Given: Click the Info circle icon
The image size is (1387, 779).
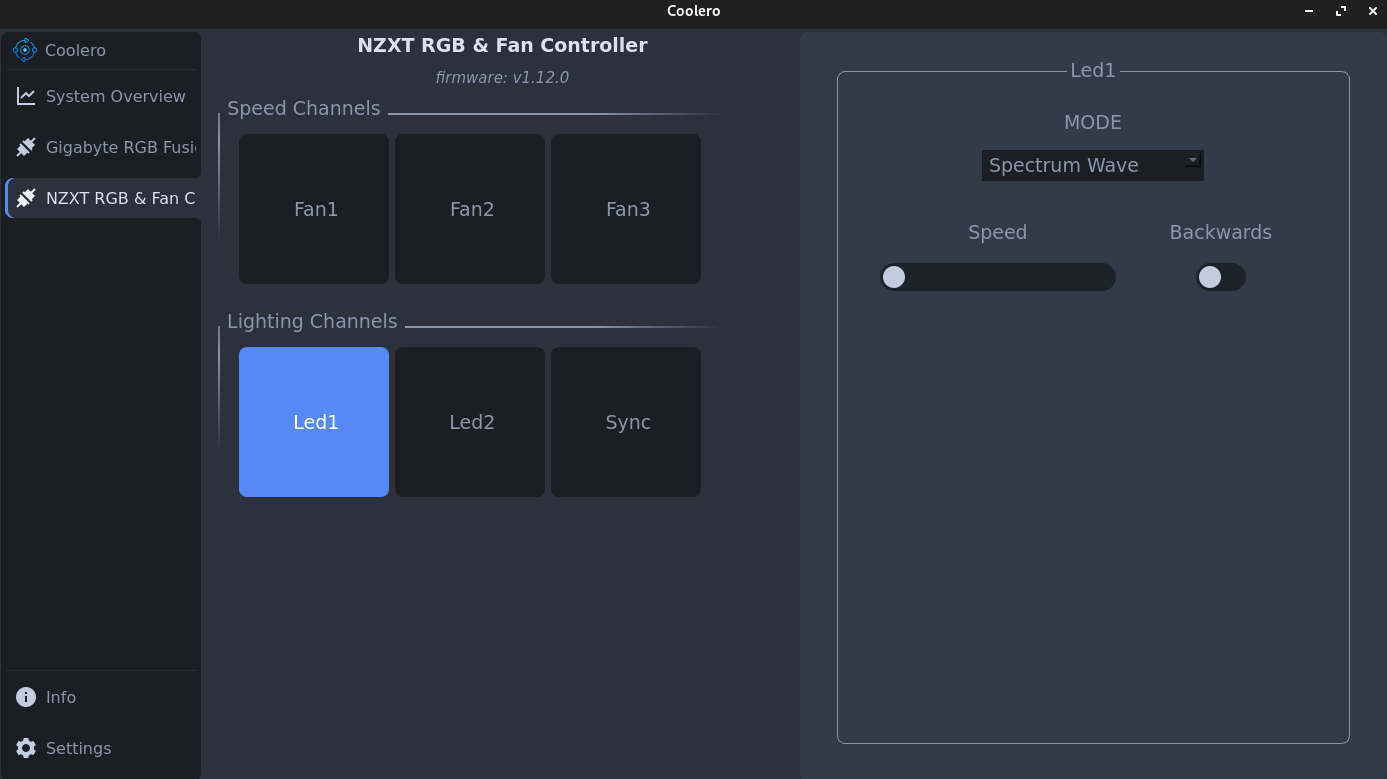Looking at the screenshot, I should (26, 697).
